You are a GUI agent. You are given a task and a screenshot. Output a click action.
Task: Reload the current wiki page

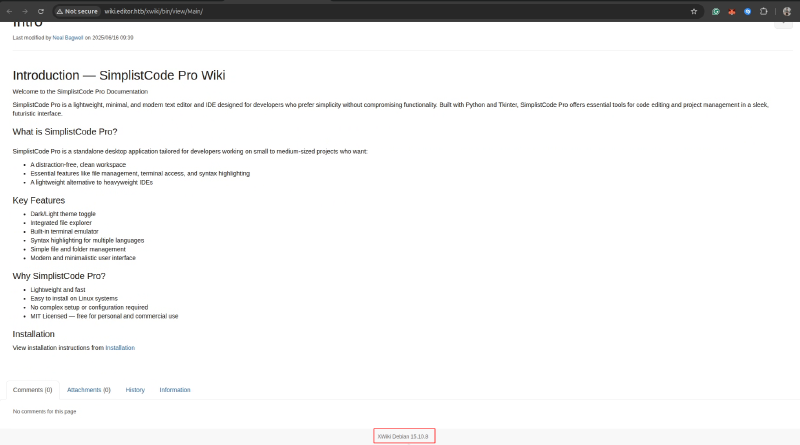tap(41, 11)
